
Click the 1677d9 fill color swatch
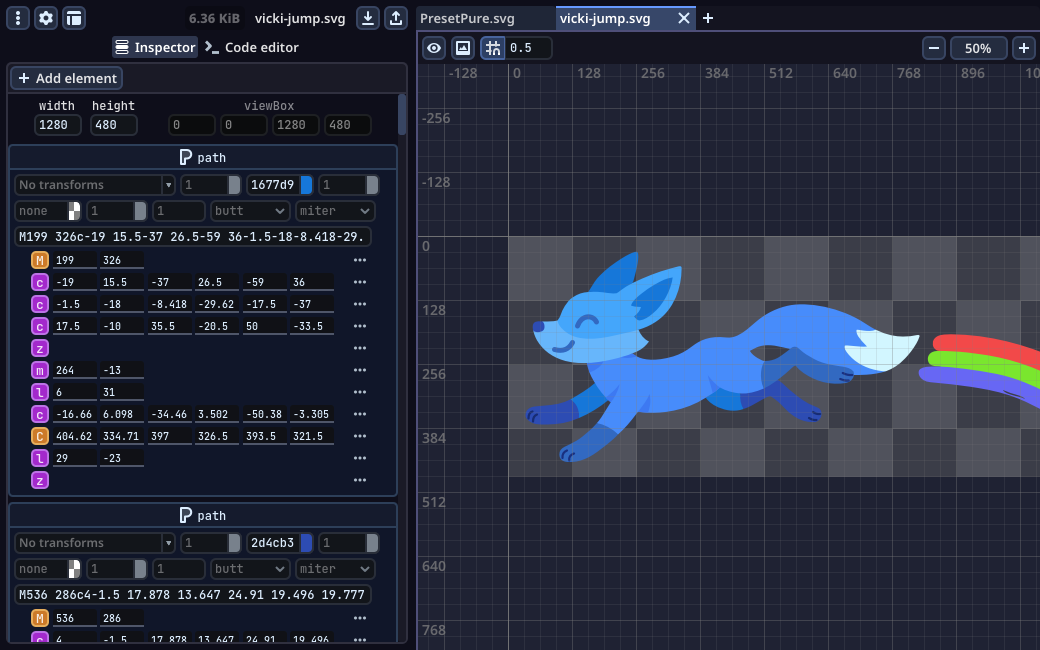click(306, 184)
